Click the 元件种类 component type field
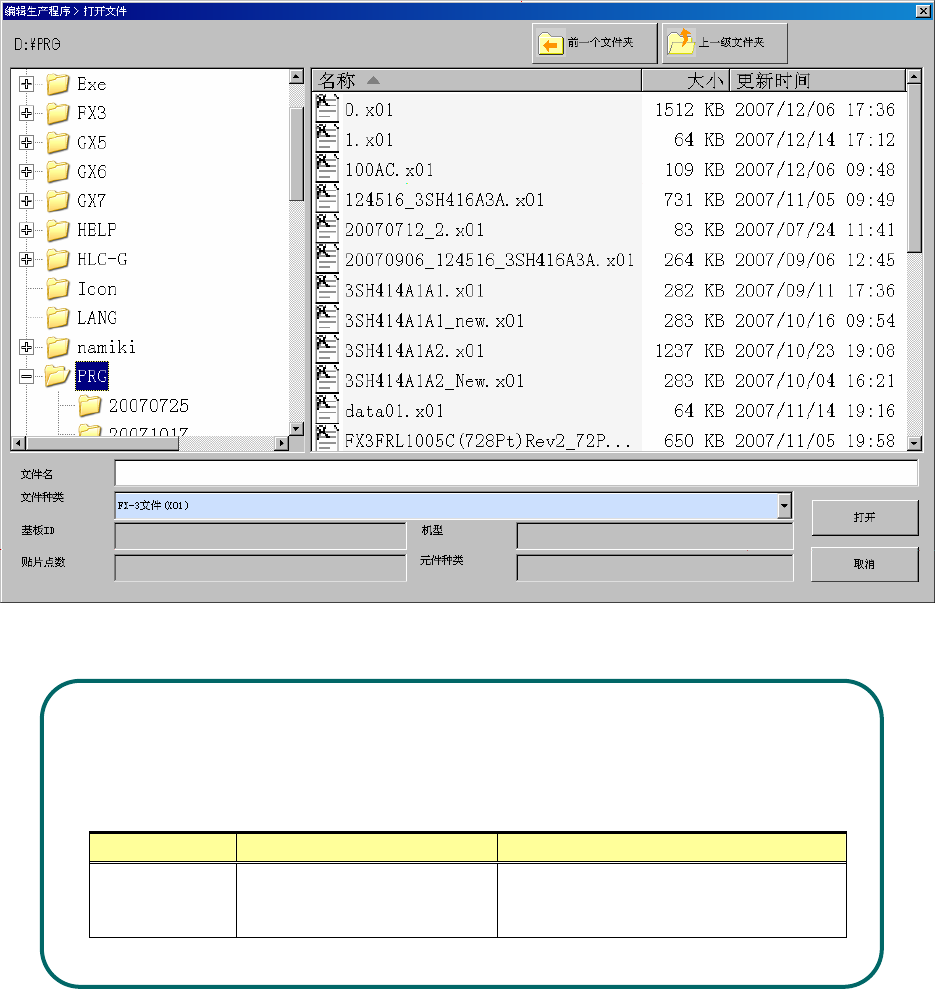Viewport: 935px width, 989px height. click(x=654, y=568)
